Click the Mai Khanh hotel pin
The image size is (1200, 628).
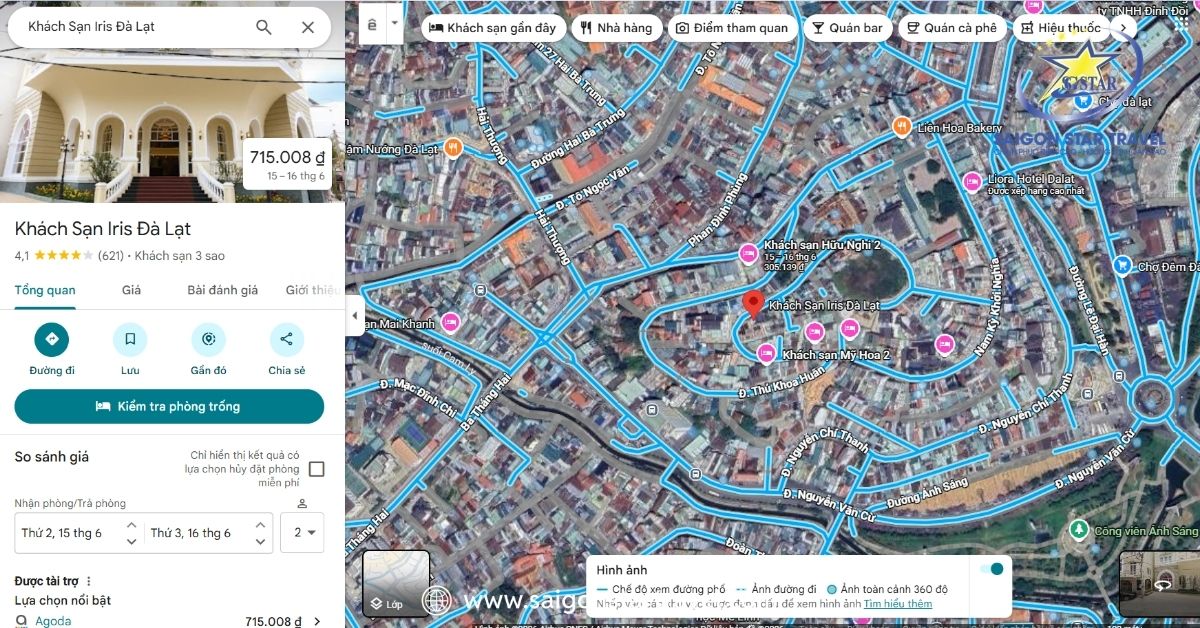(x=450, y=322)
